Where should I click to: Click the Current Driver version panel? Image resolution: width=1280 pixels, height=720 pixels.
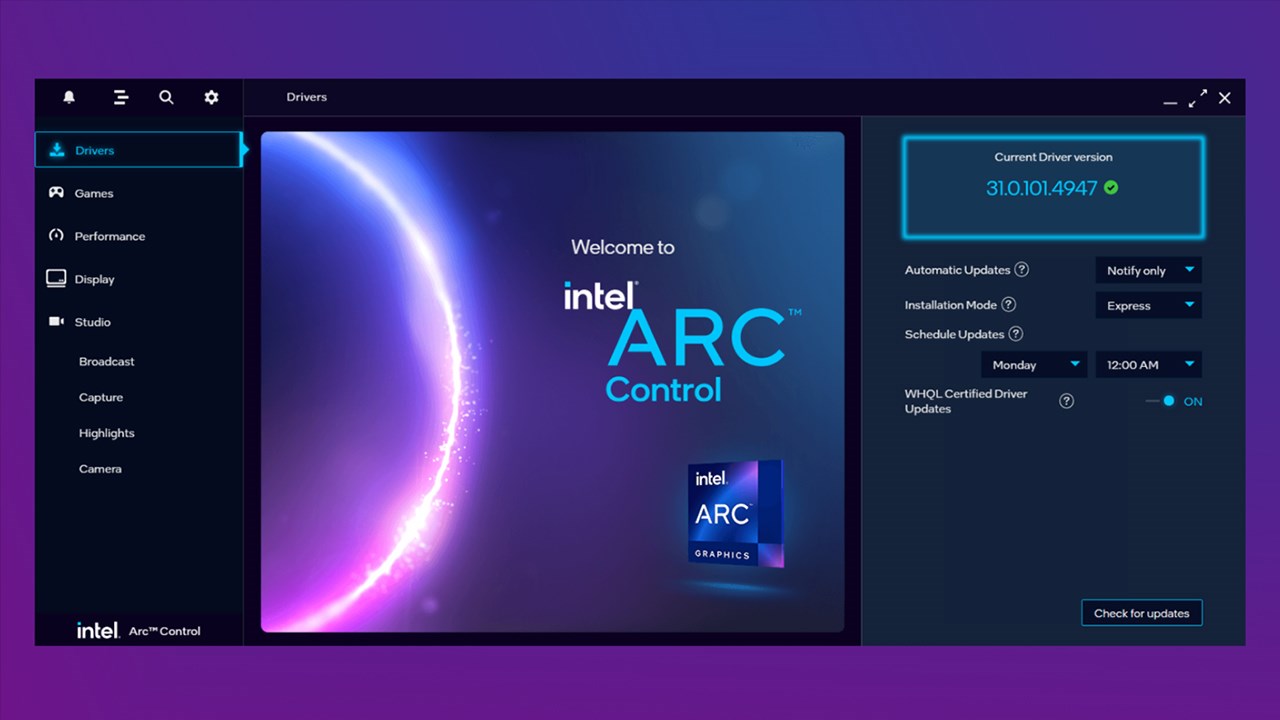pyautogui.click(x=1052, y=186)
